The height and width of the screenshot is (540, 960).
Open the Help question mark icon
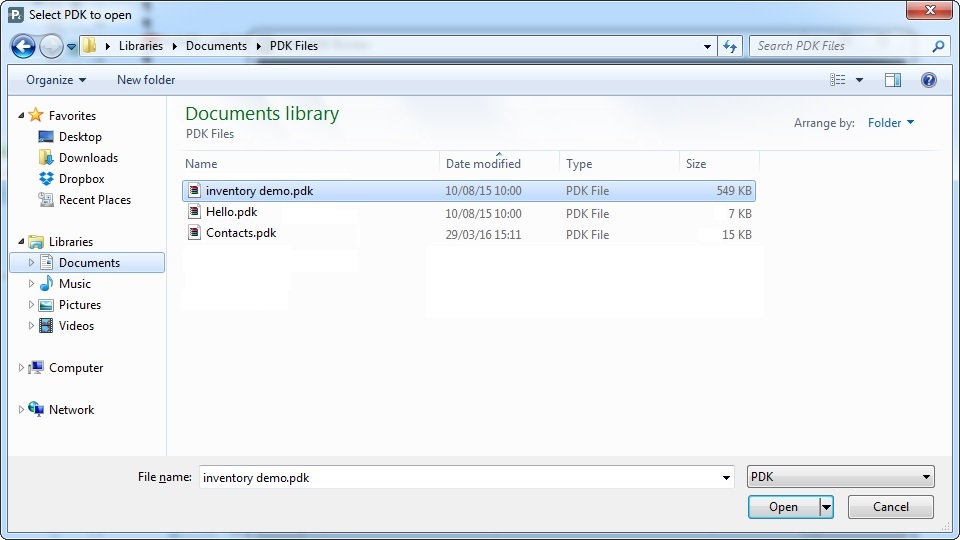[928, 80]
